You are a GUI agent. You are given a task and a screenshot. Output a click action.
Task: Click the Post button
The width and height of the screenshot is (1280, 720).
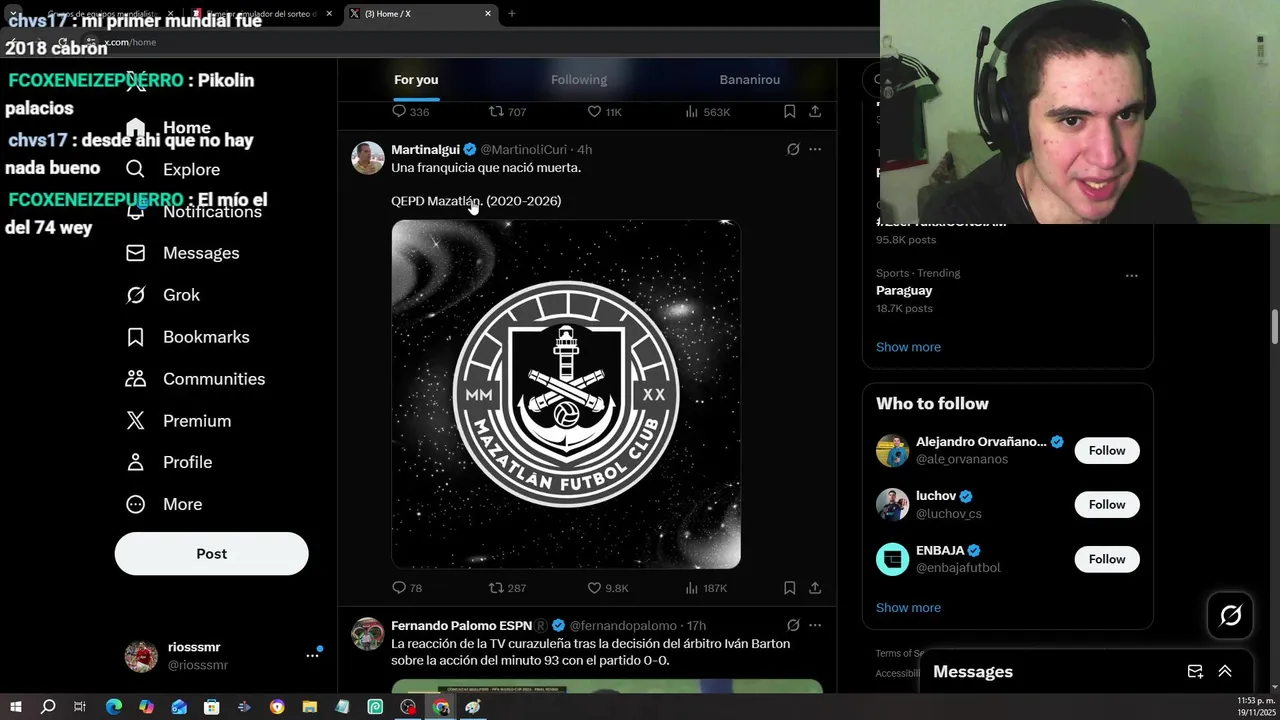[212, 554]
